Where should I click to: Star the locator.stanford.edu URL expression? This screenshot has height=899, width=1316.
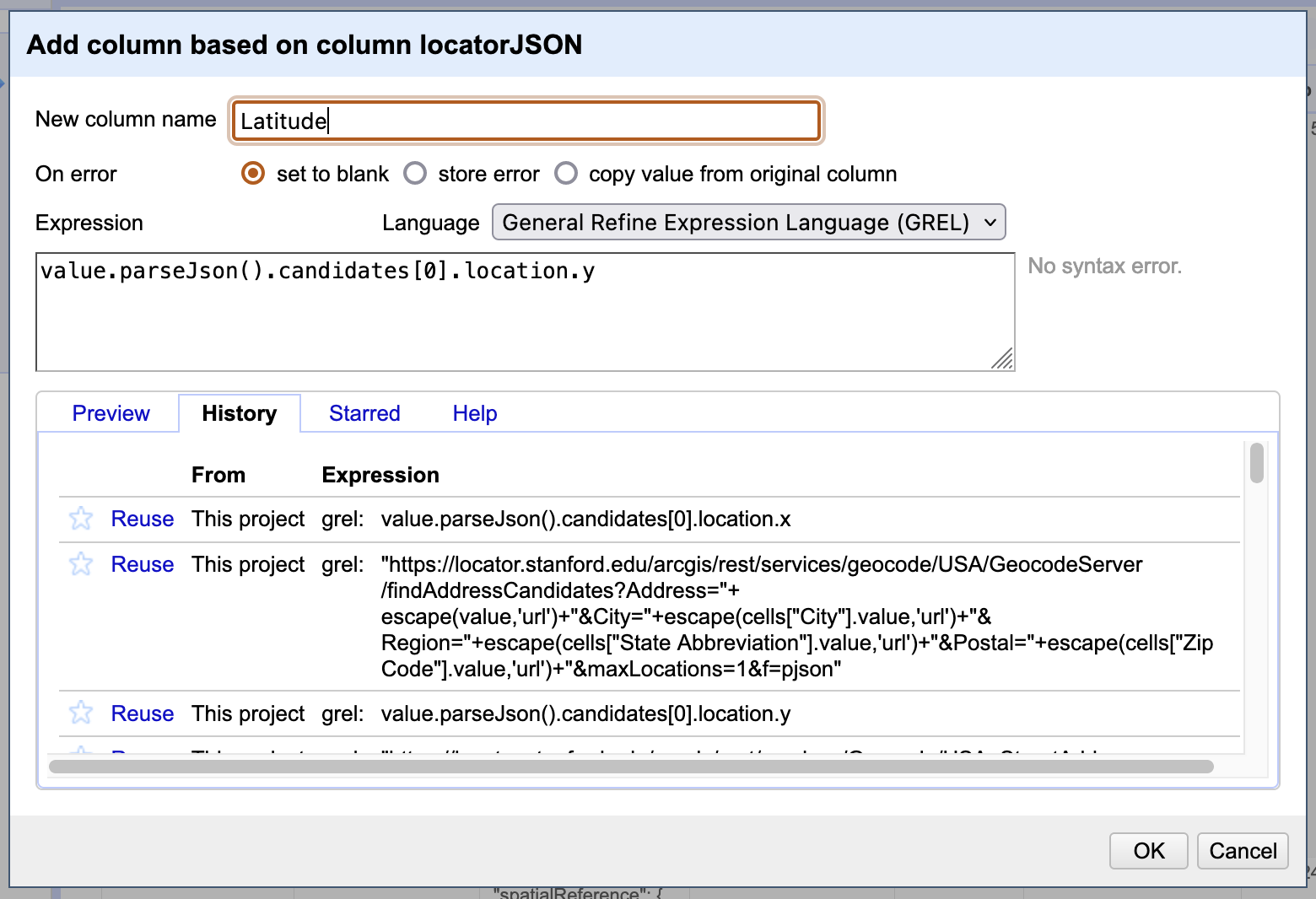tap(81, 564)
